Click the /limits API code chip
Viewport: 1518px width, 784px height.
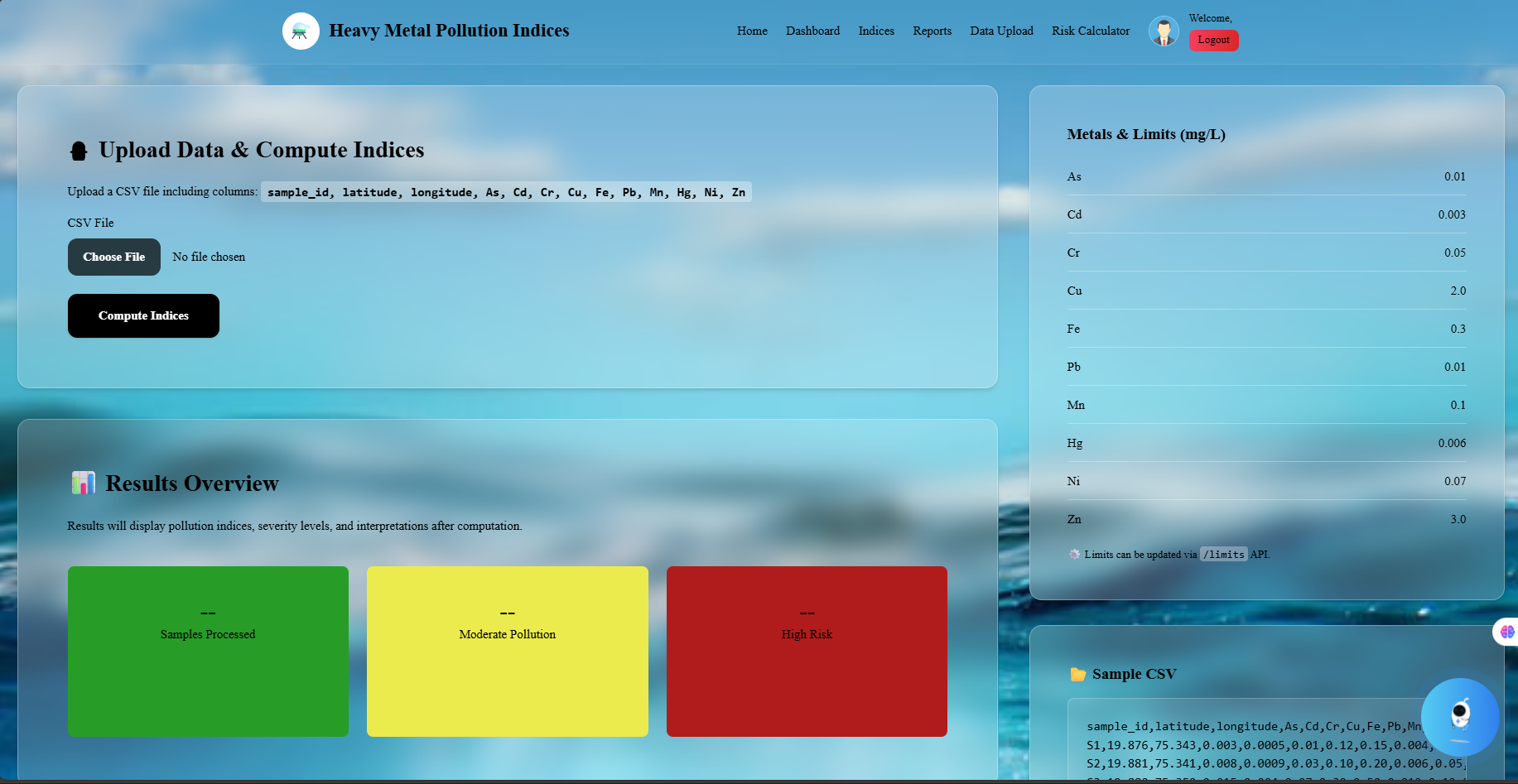pyautogui.click(x=1224, y=554)
